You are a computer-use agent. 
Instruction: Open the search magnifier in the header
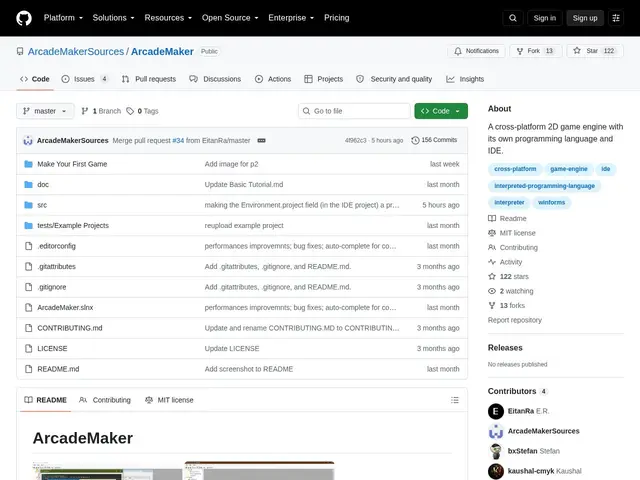tap(513, 18)
